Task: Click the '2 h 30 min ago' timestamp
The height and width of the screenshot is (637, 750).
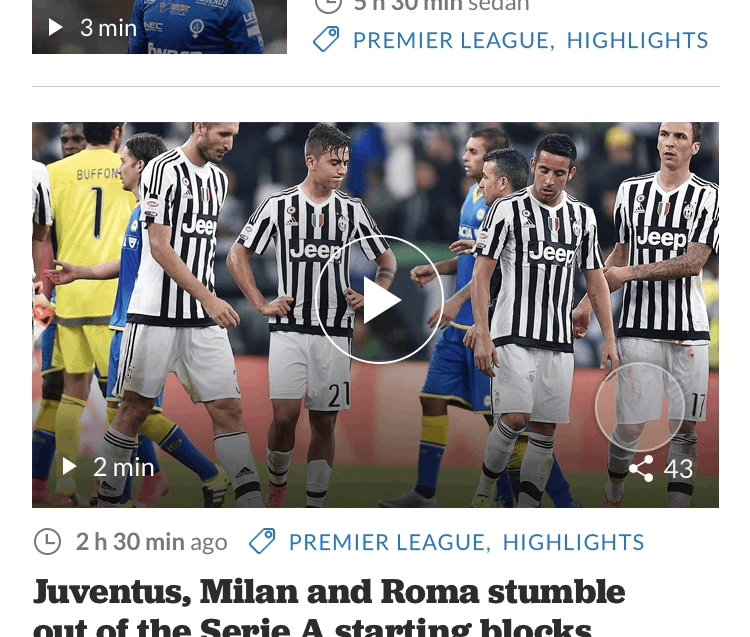Action: pyautogui.click(x=152, y=542)
